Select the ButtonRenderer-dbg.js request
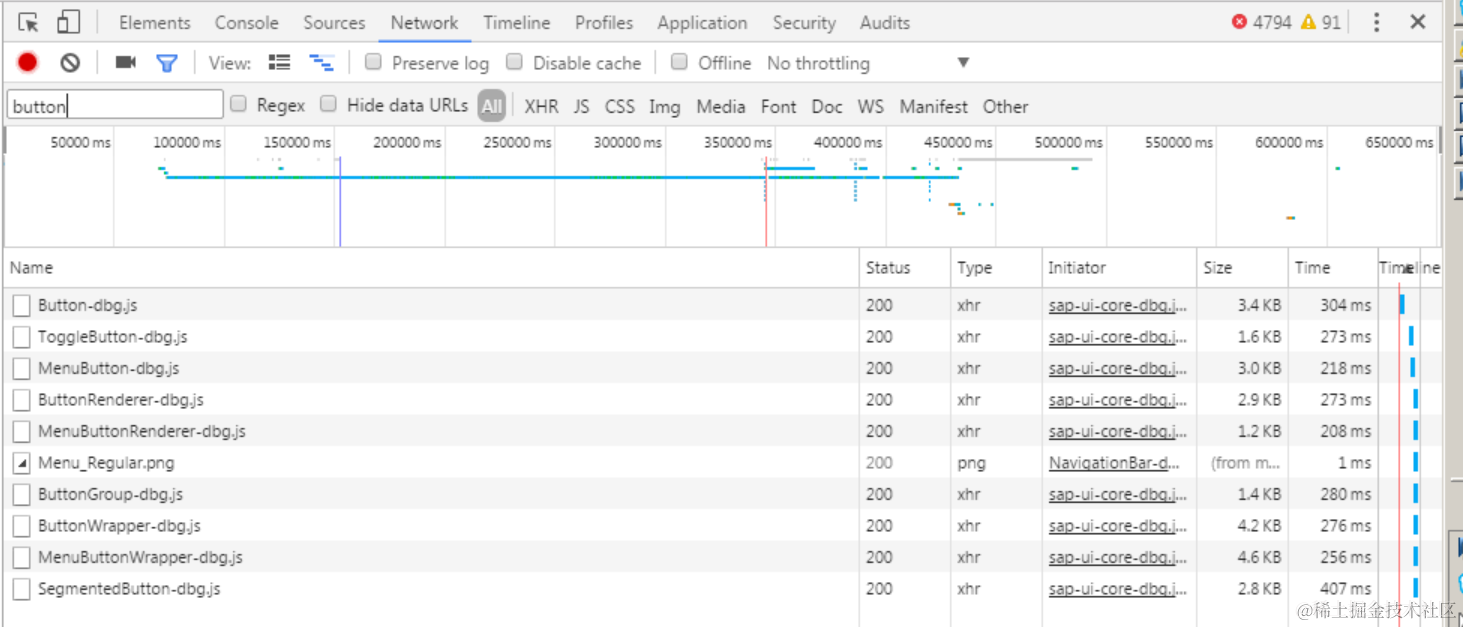Viewport: 1463px width, 627px height. 121,400
